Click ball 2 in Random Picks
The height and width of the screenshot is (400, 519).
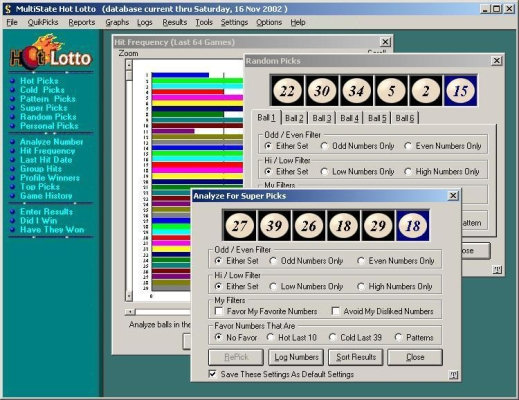click(x=426, y=91)
